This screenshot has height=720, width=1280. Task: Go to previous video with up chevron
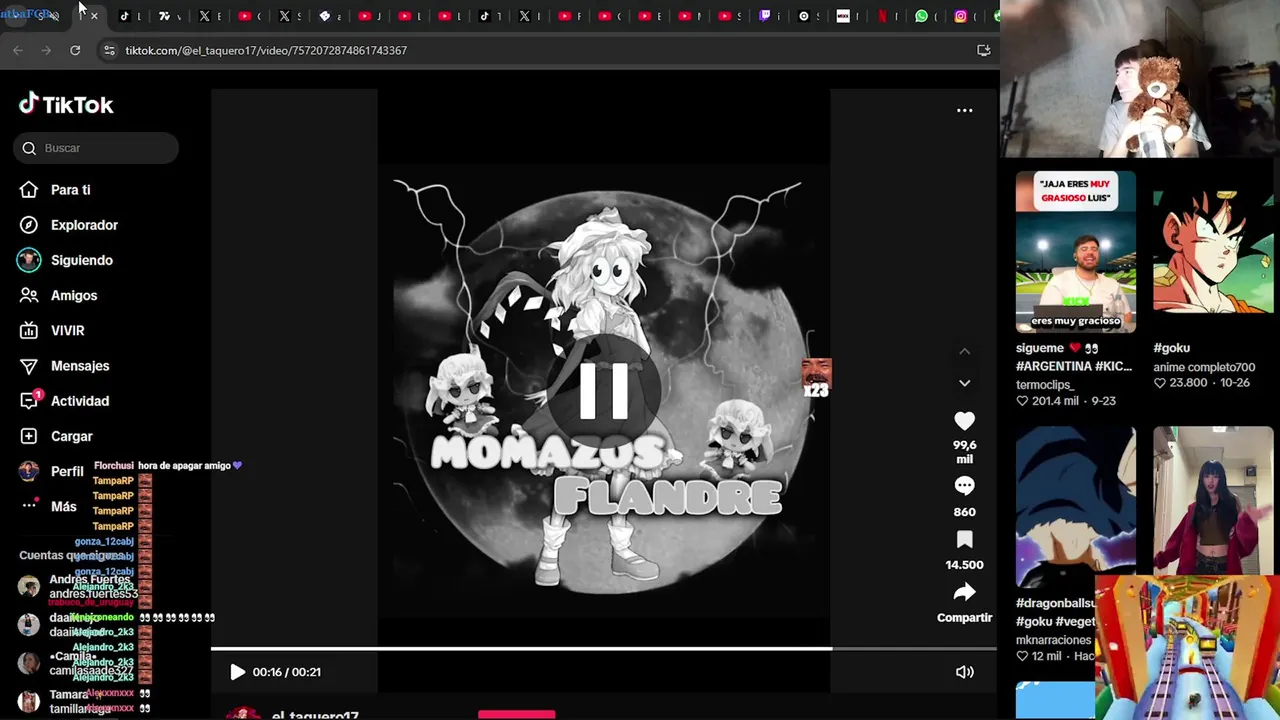point(964,351)
